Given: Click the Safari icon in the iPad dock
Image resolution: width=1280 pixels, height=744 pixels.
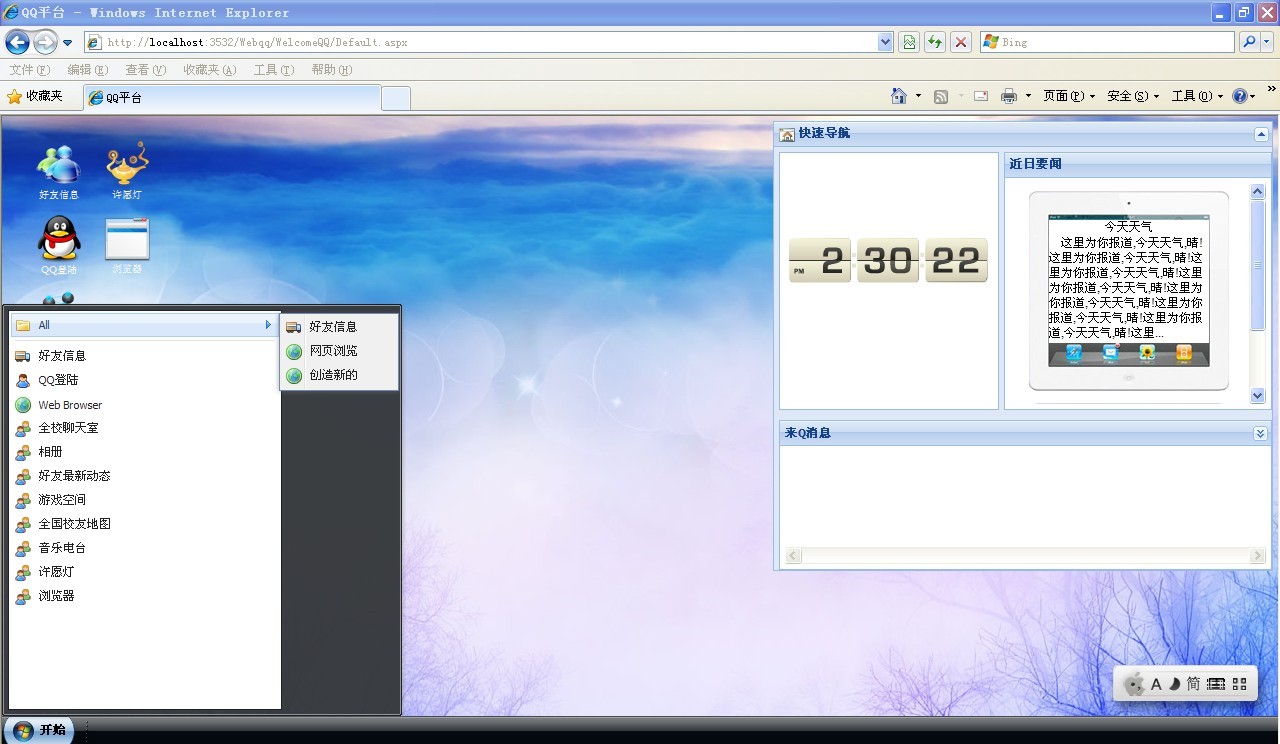Looking at the screenshot, I should coord(1074,354).
